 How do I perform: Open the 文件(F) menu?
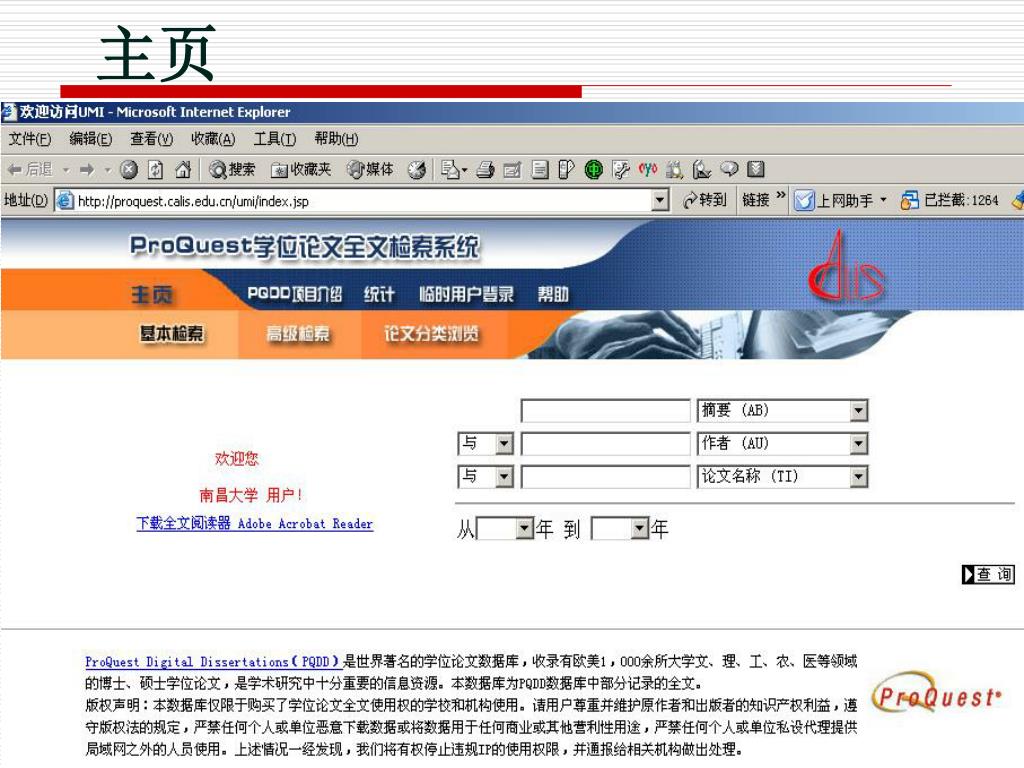29,139
